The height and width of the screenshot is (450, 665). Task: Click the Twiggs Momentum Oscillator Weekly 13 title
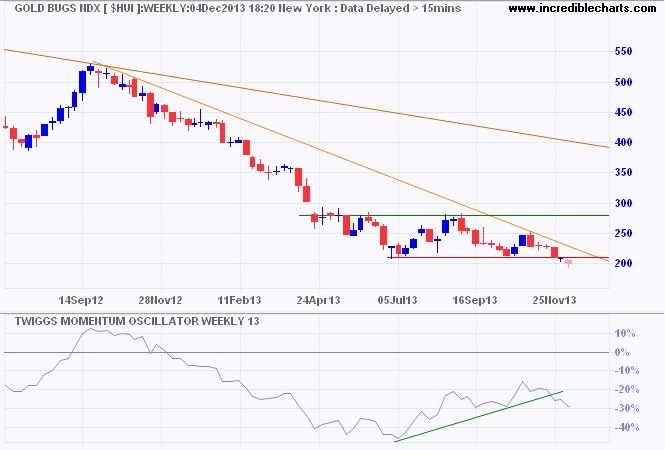point(137,321)
